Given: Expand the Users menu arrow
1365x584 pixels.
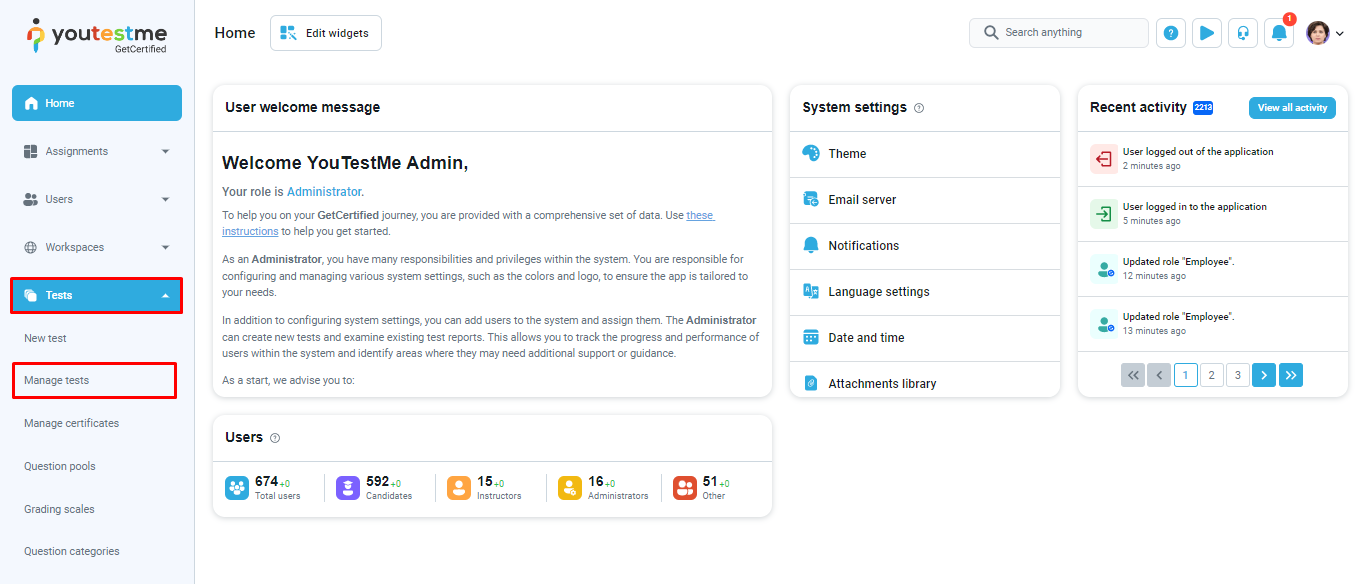Looking at the screenshot, I should [x=165, y=200].
